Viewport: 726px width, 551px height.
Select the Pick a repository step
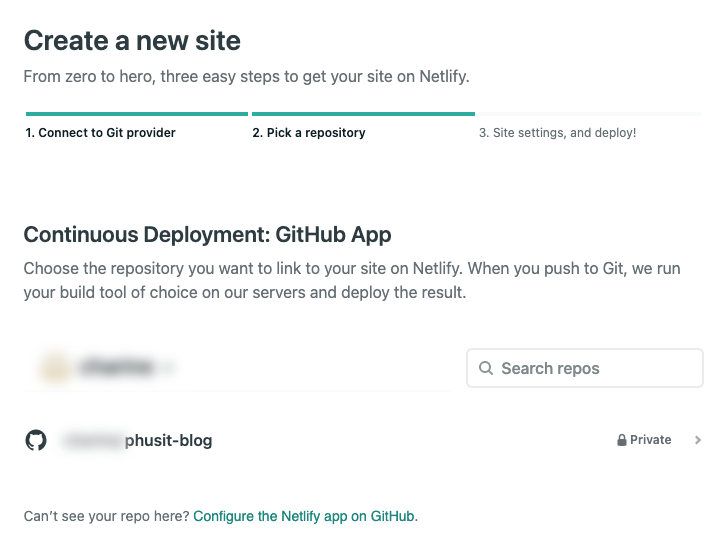coord(309,133)
